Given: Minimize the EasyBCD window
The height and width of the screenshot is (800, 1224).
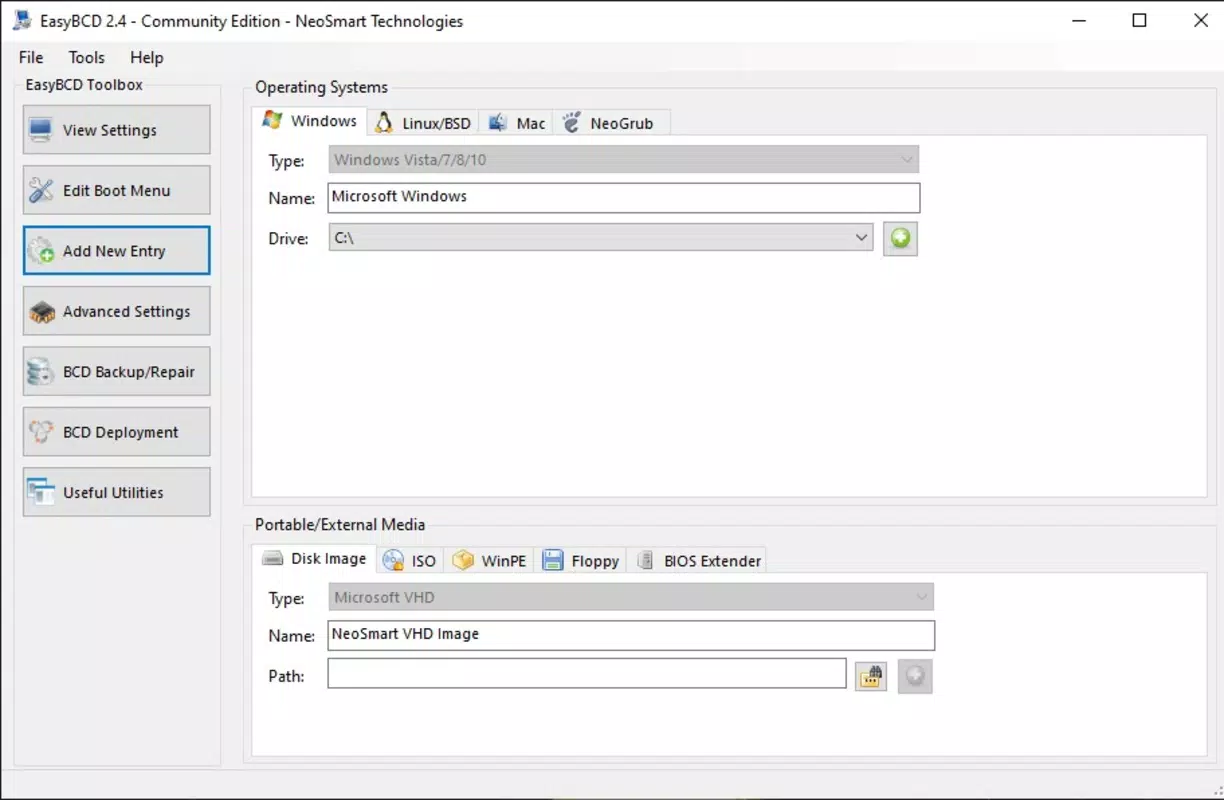Looking at the screenshot, I should point(1078,21).
